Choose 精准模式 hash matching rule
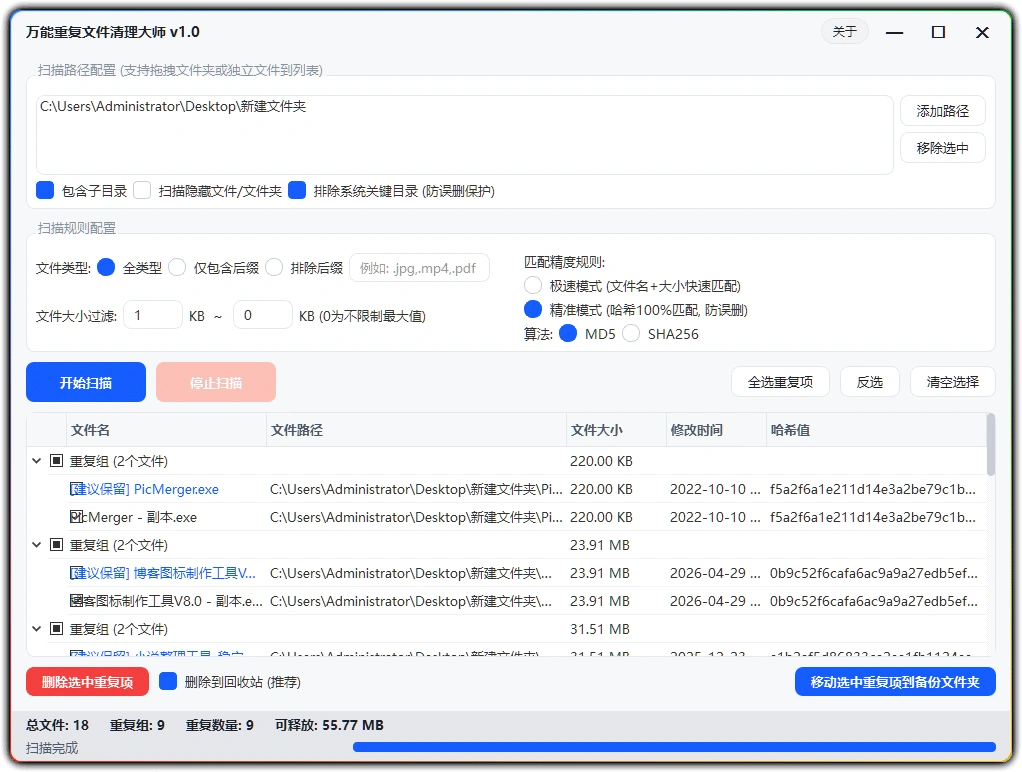The width and height of the screenshot is (1022, 772). click(533, 309)
